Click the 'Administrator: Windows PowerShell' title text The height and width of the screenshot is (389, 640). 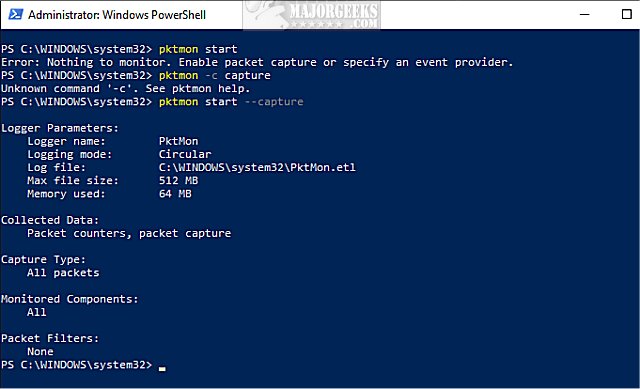click(x=117, y=15)
